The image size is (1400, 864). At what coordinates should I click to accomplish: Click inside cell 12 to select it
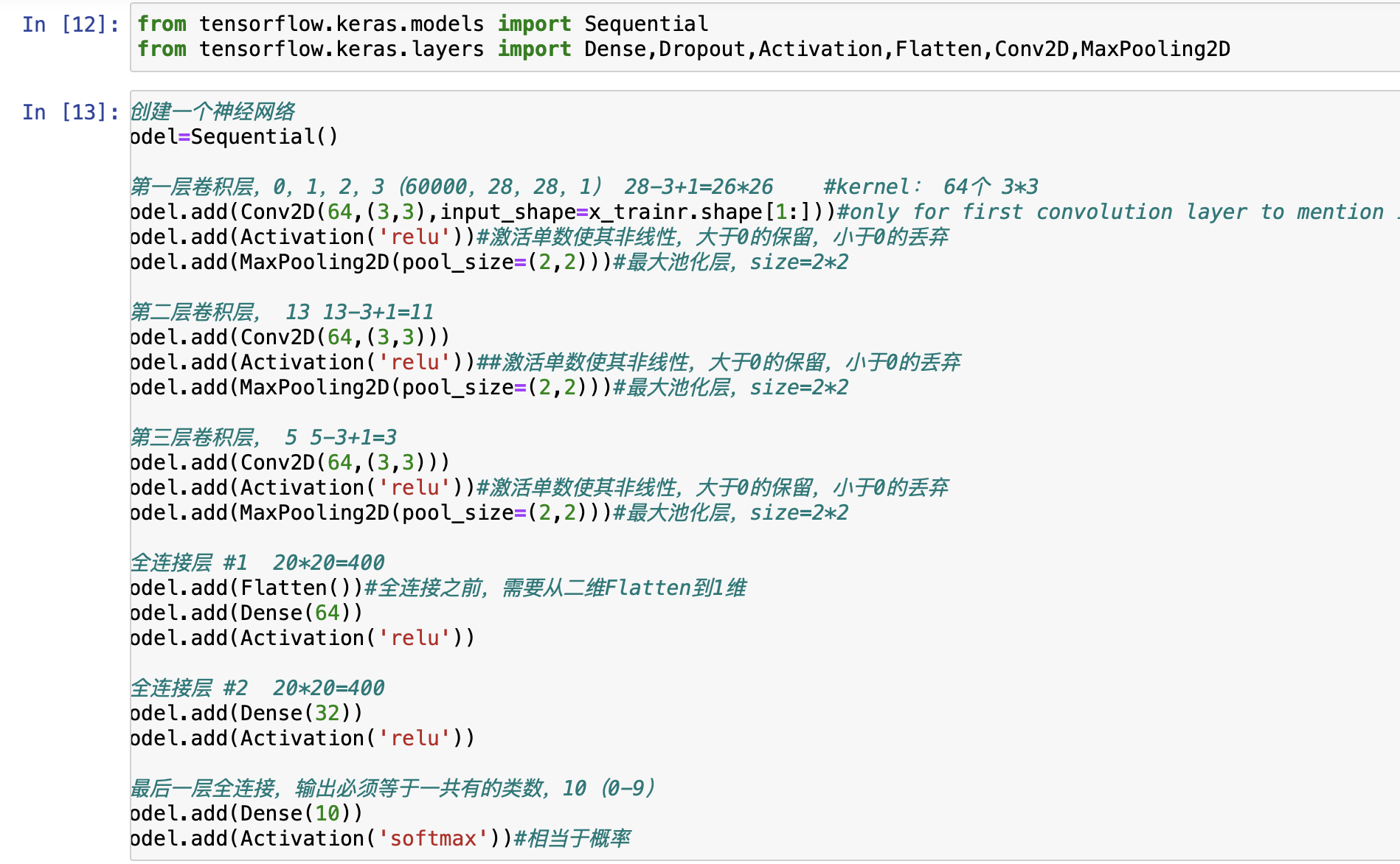click(x=664, y=37)
